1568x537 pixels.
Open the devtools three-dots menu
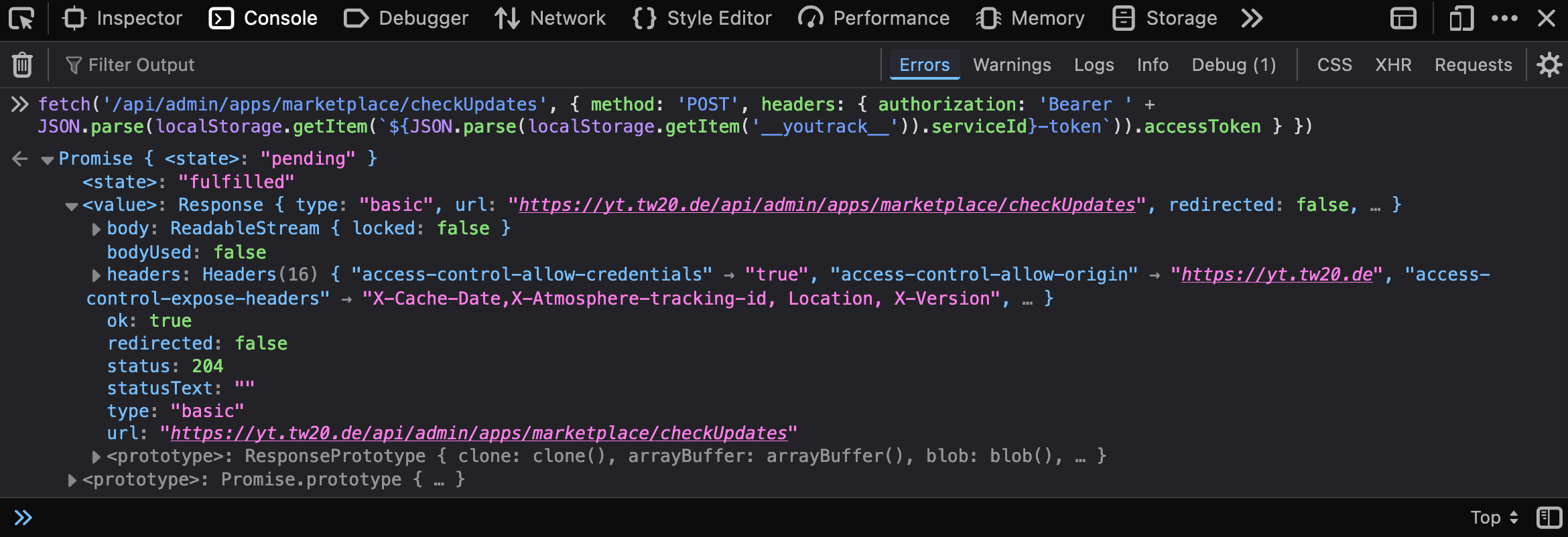pyautogui.click(x=1504, y=18)
